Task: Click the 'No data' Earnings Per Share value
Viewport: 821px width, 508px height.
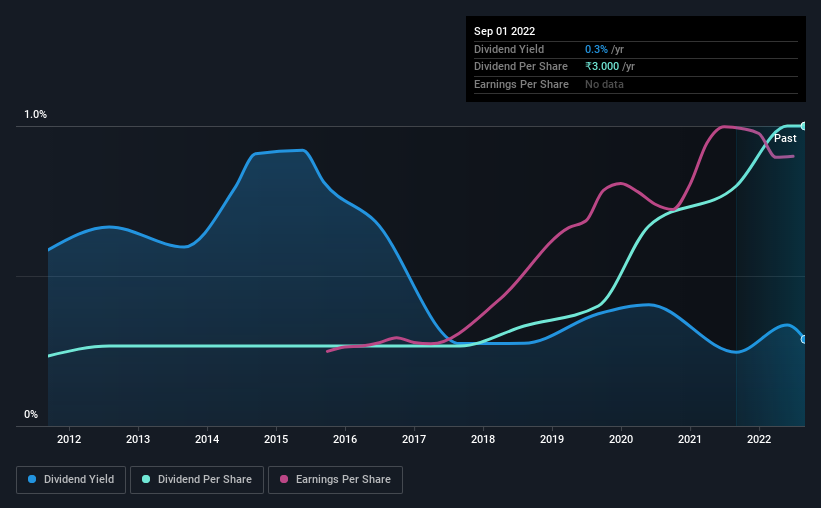Action: click(x=604, y=84)
